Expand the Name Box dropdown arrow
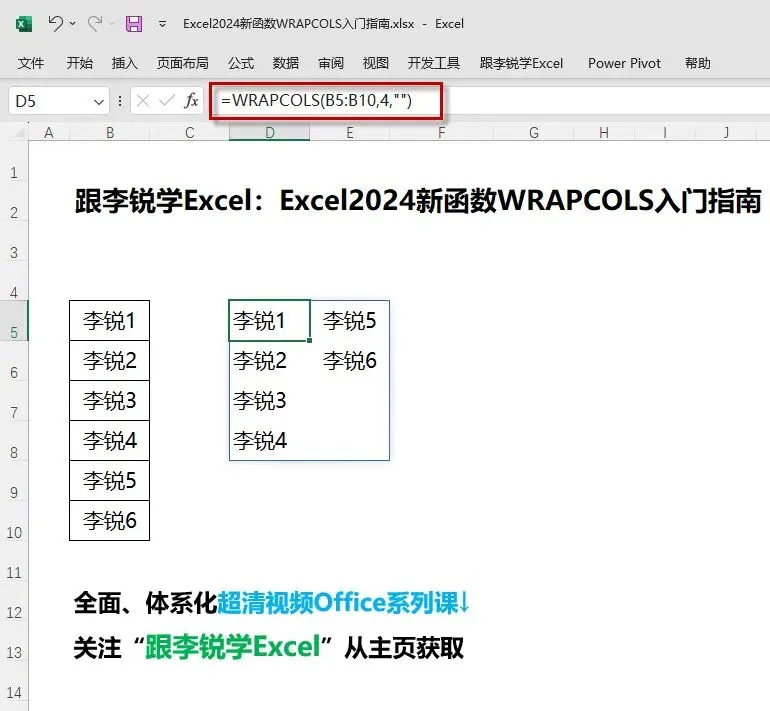 99,102
